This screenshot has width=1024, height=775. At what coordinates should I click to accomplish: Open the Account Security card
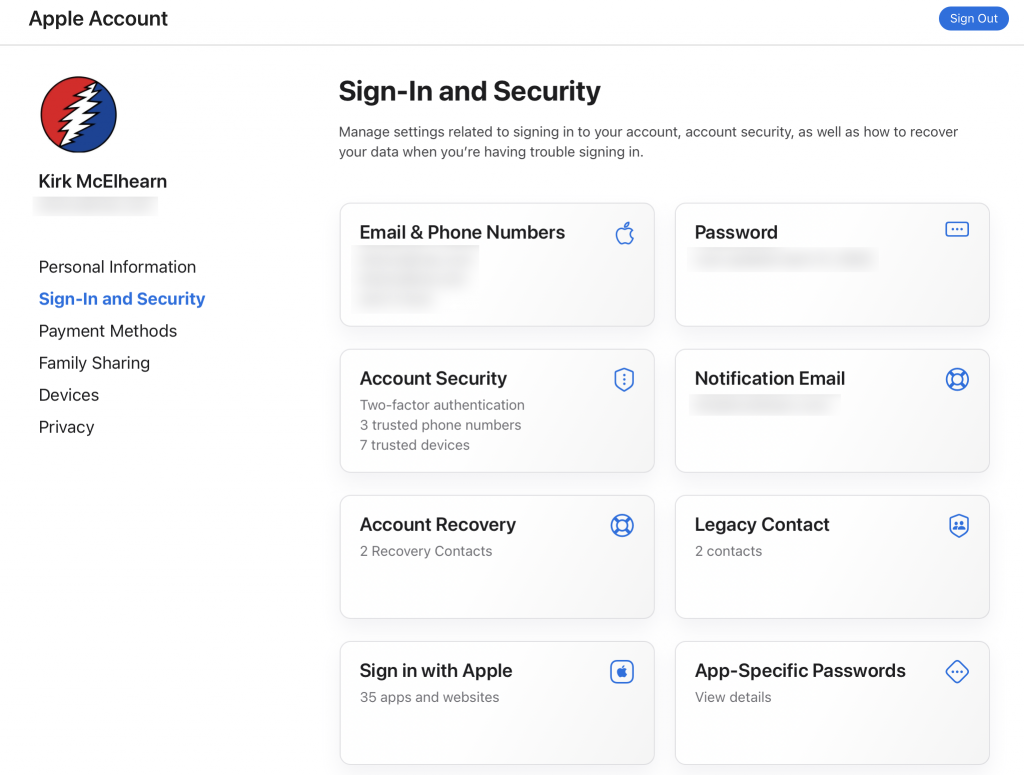click(x=497, y=411)
